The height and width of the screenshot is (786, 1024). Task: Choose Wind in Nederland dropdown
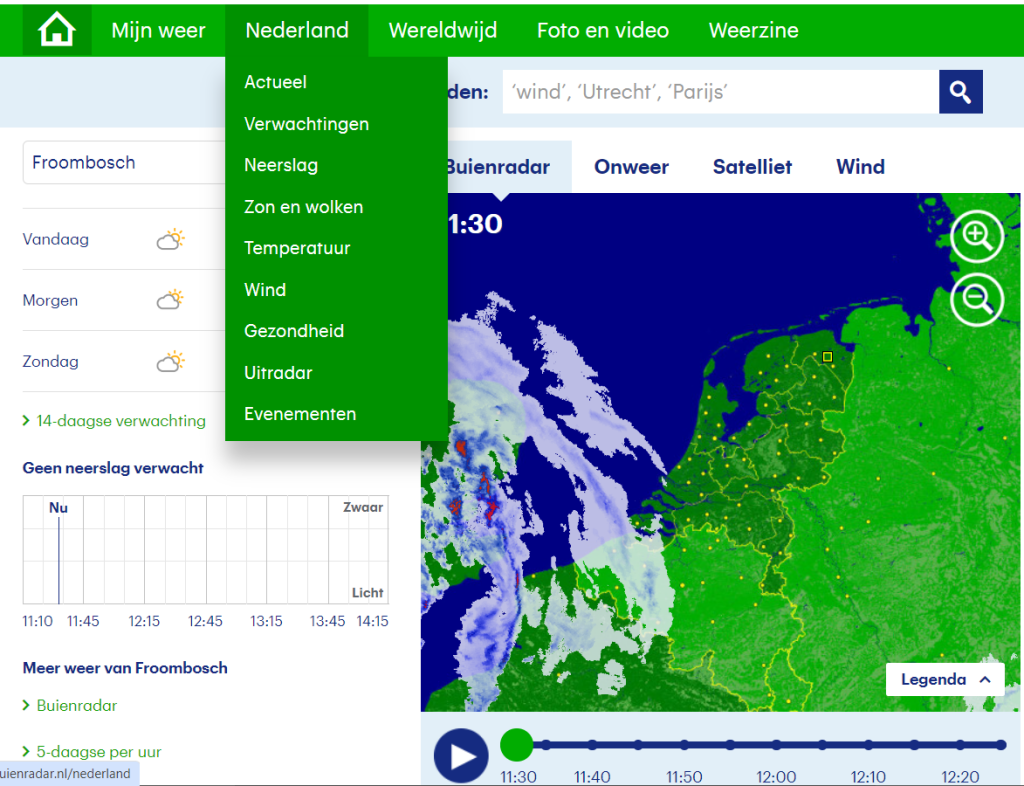(x=265, y=290)
